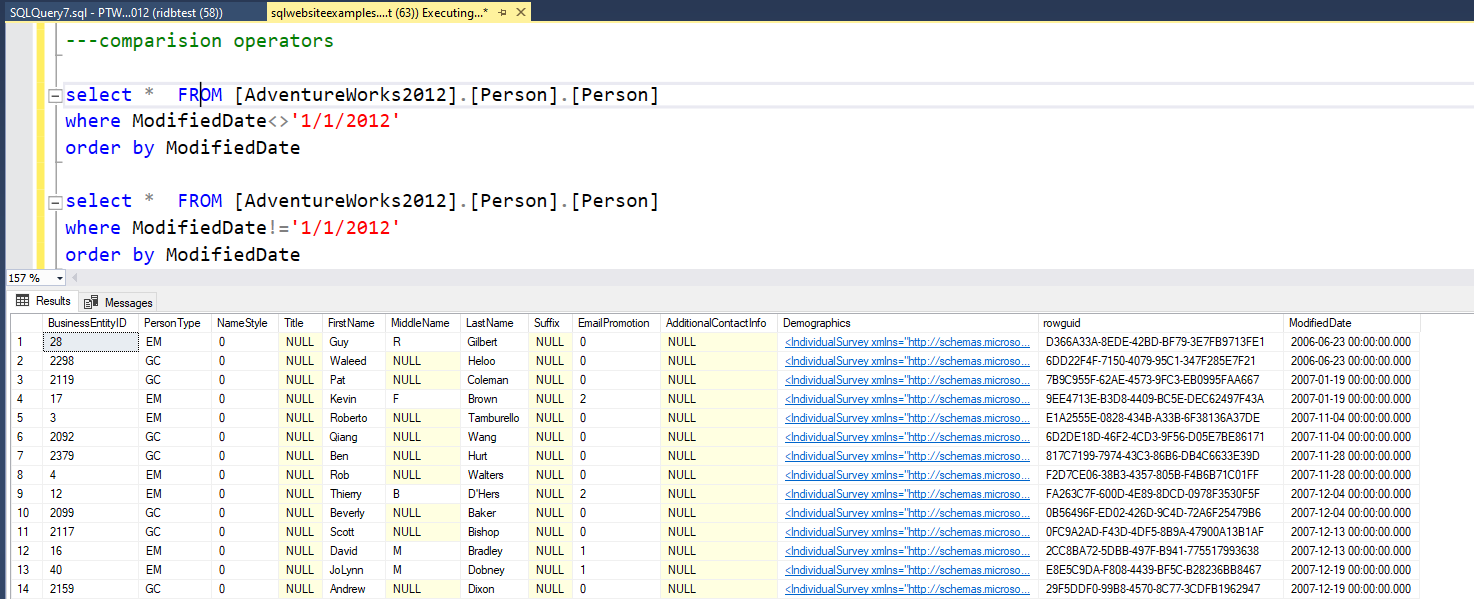Open Demographics XML link for Qiang Wang
Image resolution: width=1474 pixels, height=599 pixels.
click(x=907, y=437)
